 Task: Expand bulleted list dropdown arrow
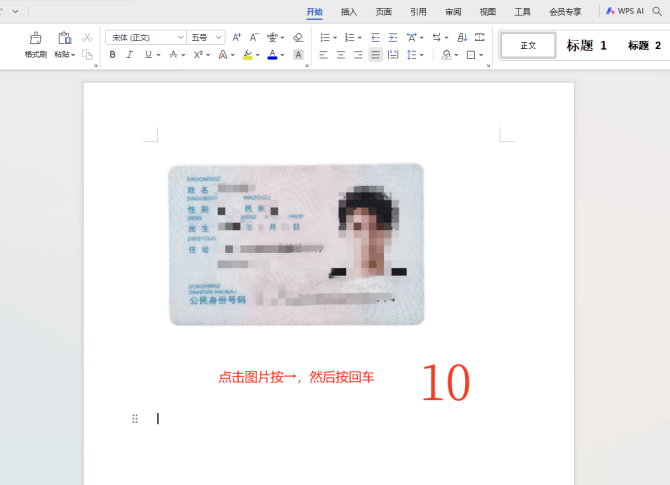[335, 38]
